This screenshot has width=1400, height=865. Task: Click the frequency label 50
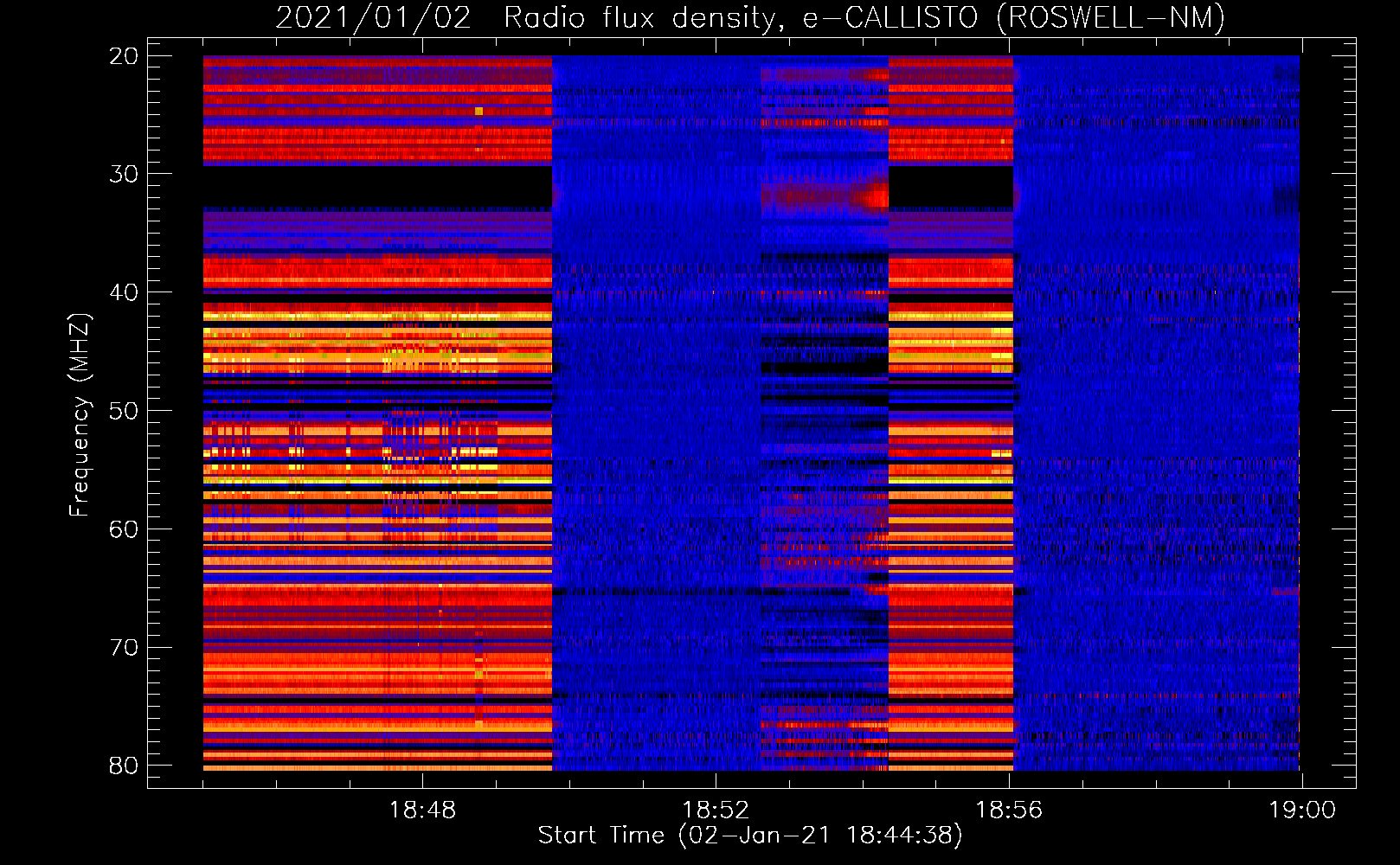tap(123, 411)
